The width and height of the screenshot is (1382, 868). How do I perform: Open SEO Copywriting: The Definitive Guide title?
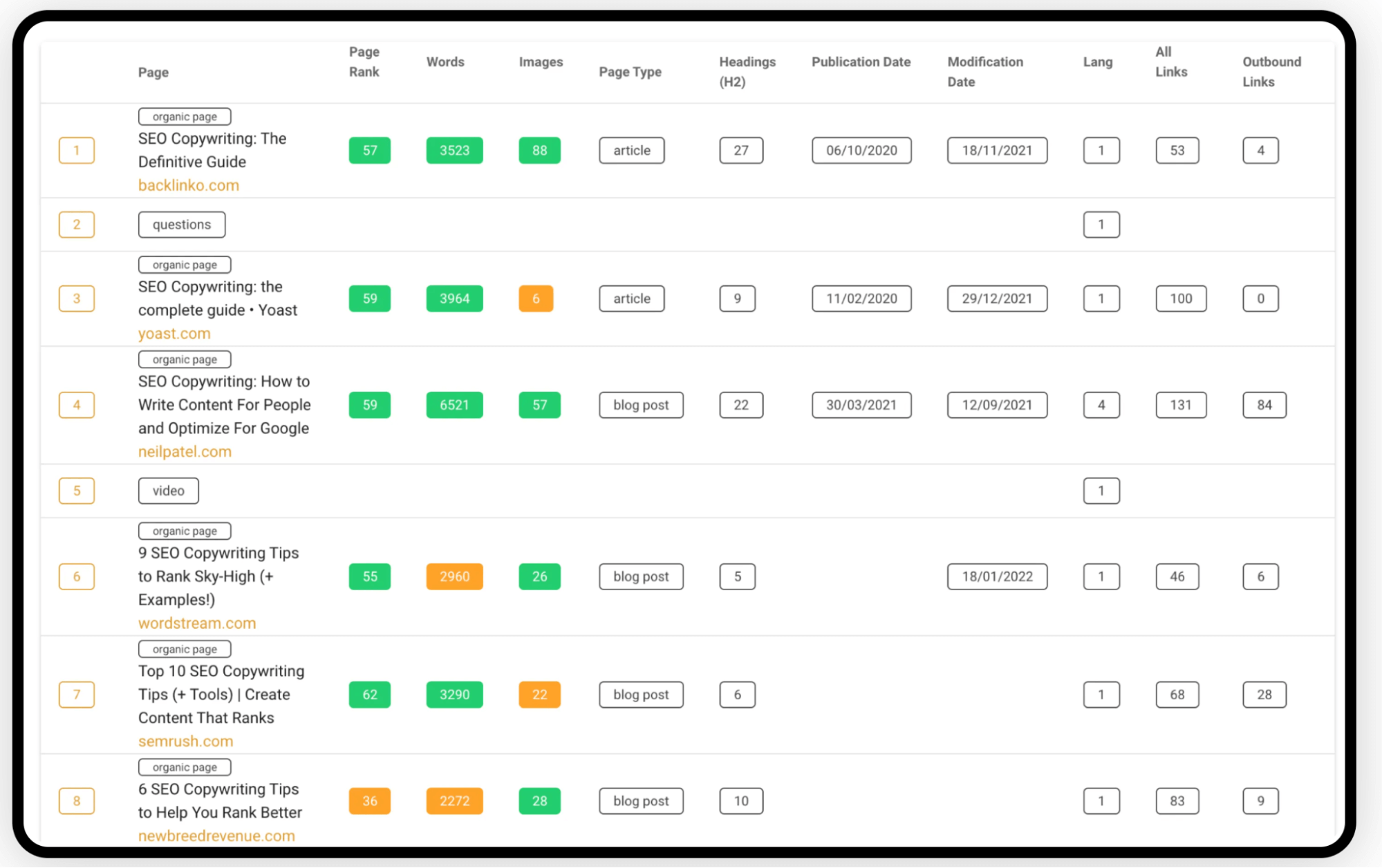click(212, 150)
